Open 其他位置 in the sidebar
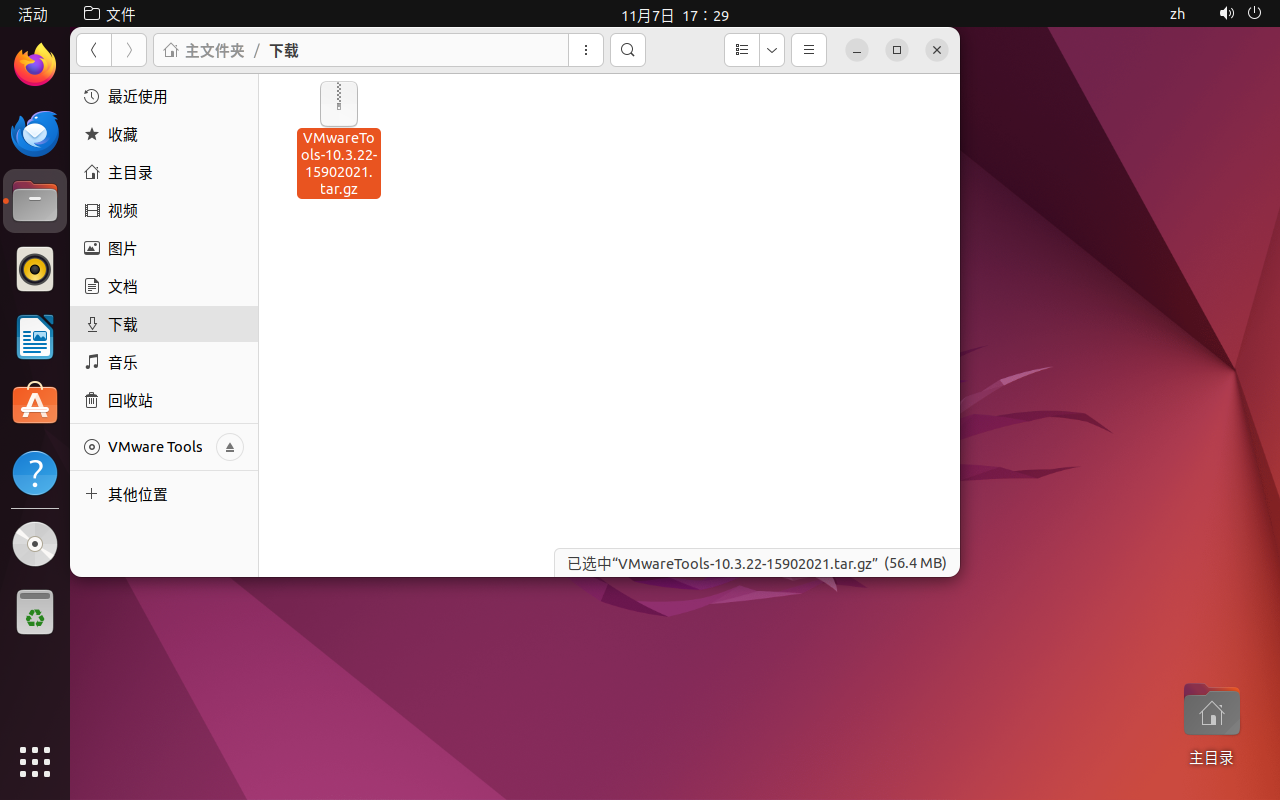 [x=164, y=495]
